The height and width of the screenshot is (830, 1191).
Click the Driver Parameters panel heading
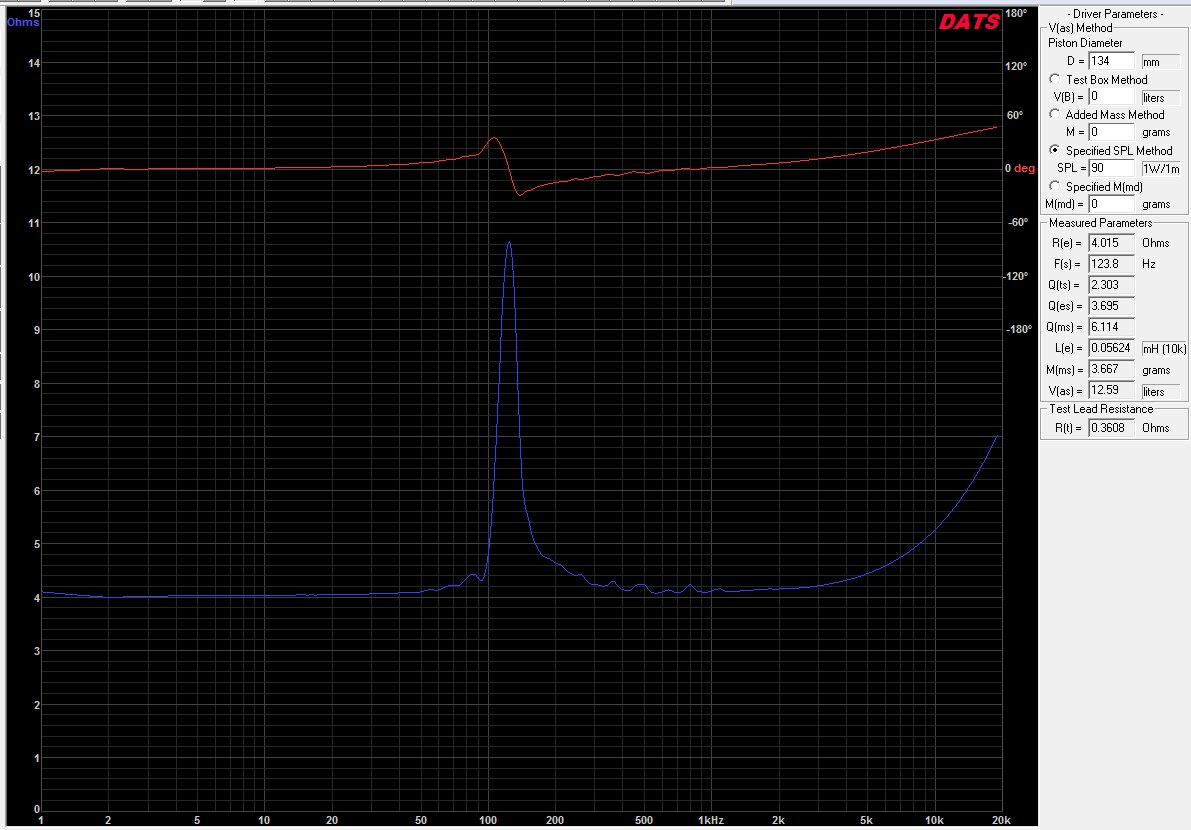coord(1114,14)
